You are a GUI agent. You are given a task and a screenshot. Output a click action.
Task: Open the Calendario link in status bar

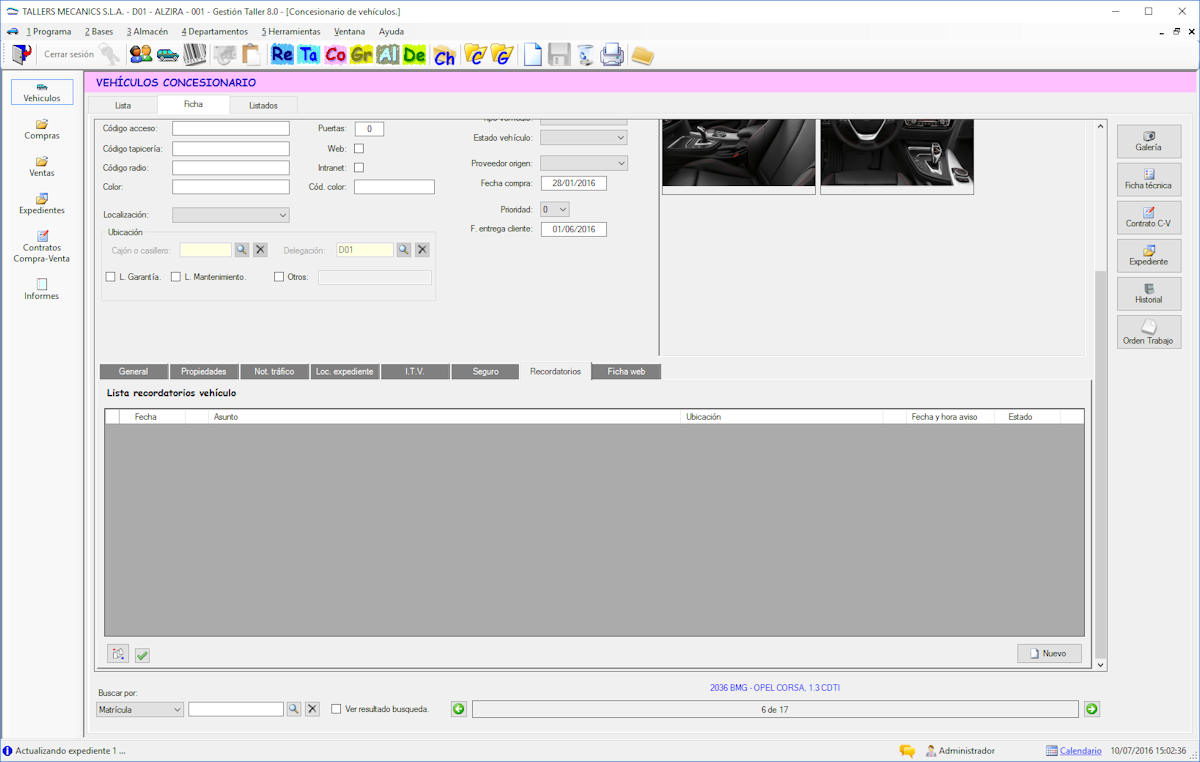[x=1081, y=751]
